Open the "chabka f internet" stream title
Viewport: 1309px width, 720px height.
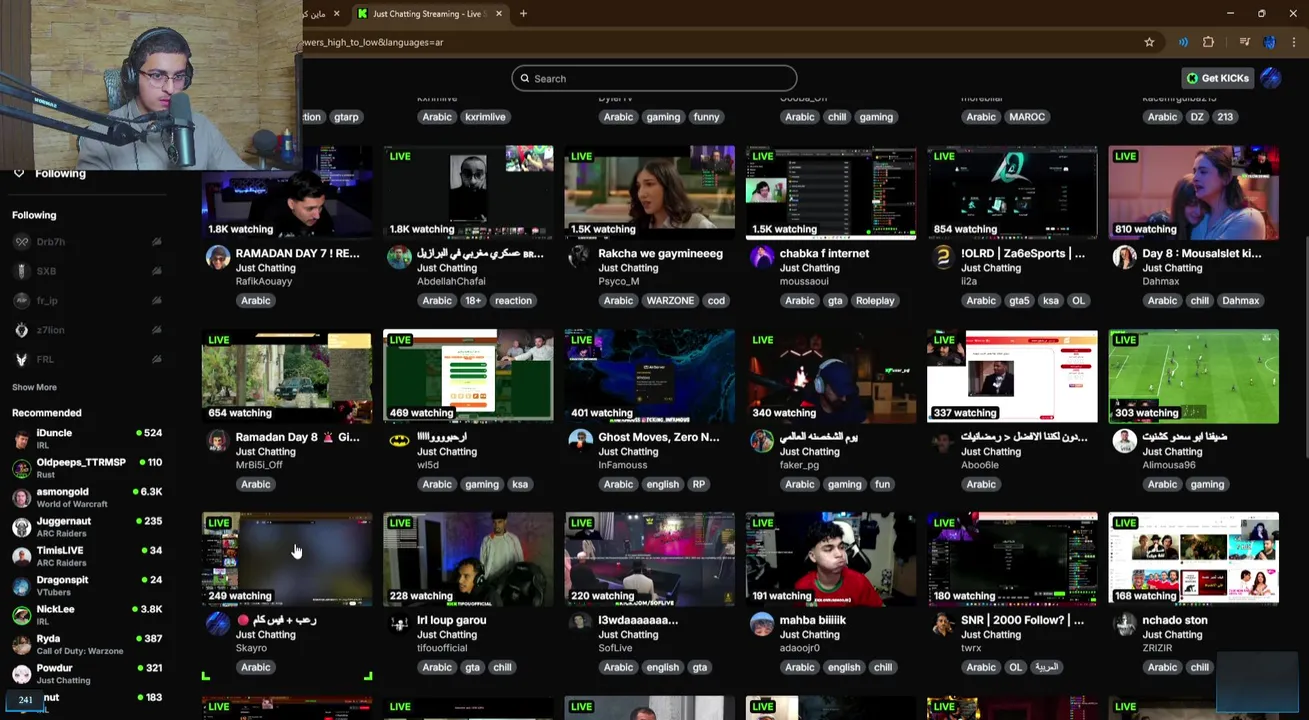pyautogui.click(x=824, y=254)
